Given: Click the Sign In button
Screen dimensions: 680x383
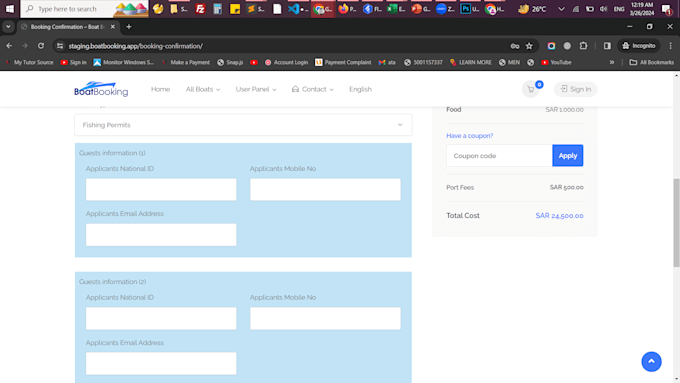Looking at the screenshot, I should point(575,89).
